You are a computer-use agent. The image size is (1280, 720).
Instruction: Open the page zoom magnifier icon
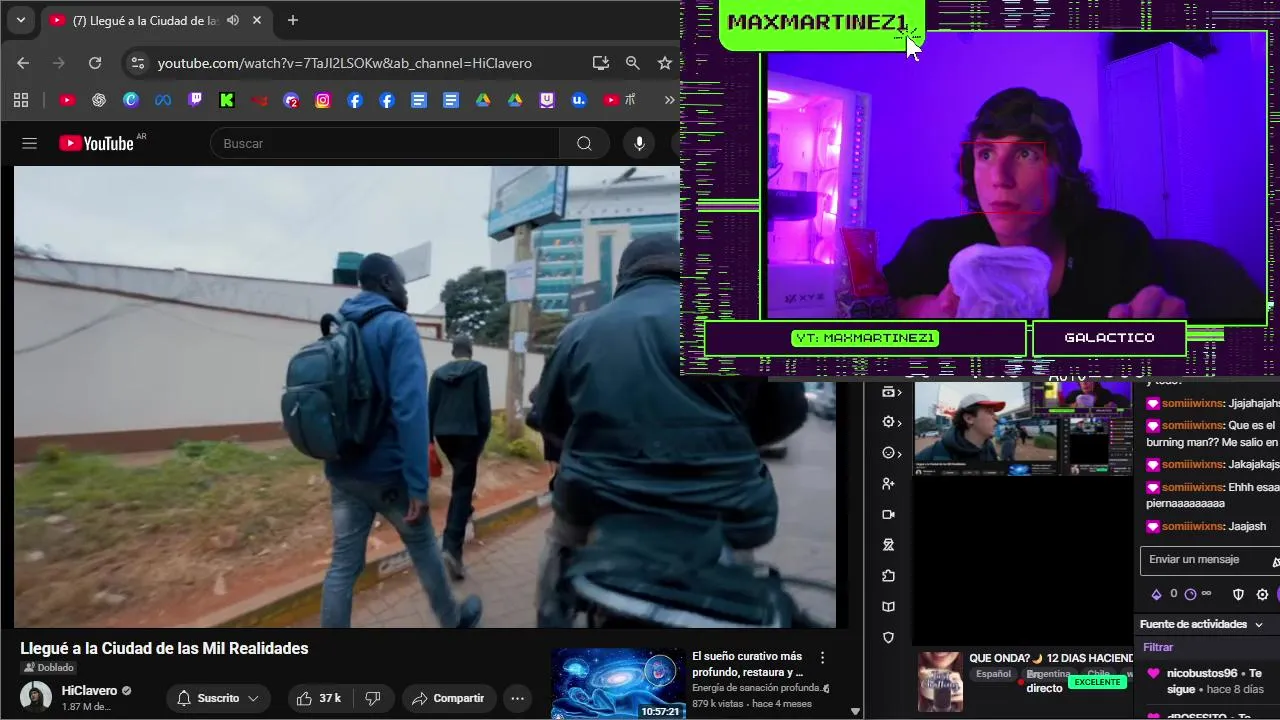click(x=632, y=63)
